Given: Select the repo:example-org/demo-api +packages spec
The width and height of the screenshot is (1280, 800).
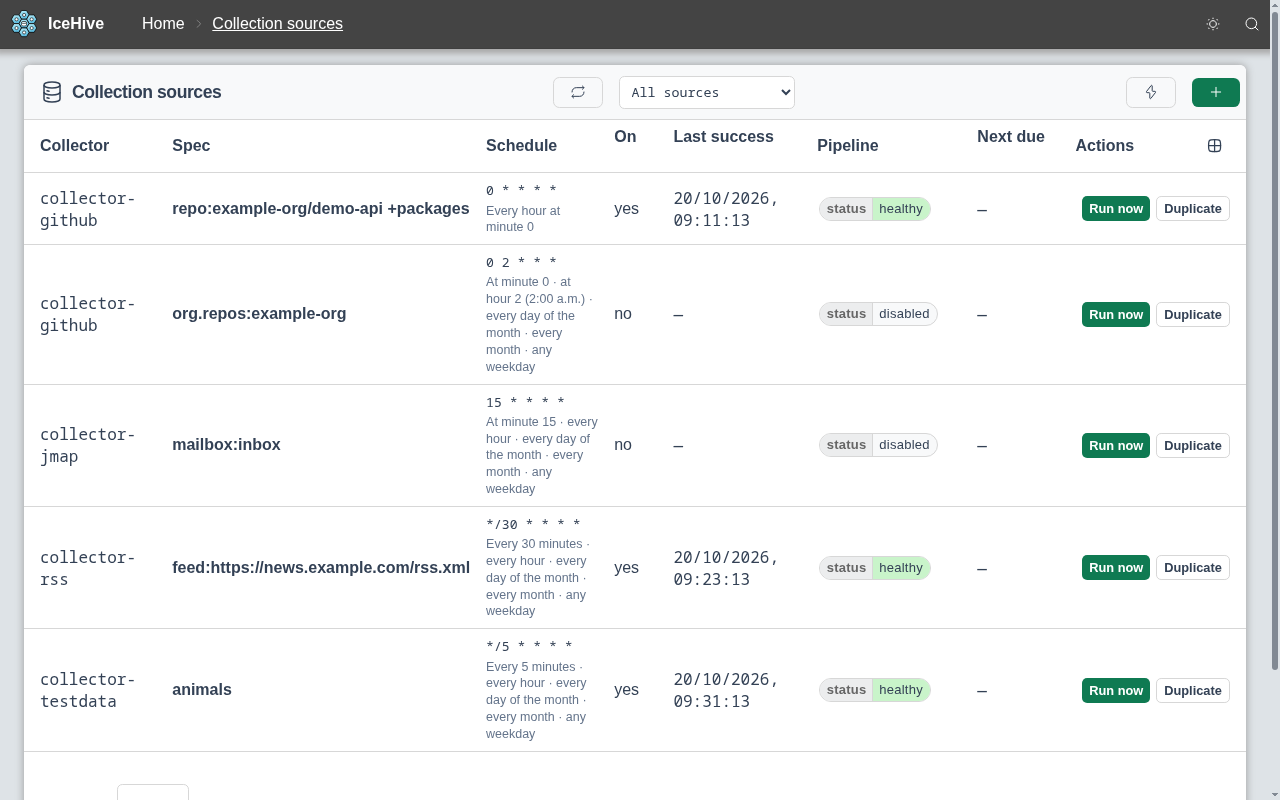Looking at the screenshot, I should pyautogui.click(x=321, y=209).
